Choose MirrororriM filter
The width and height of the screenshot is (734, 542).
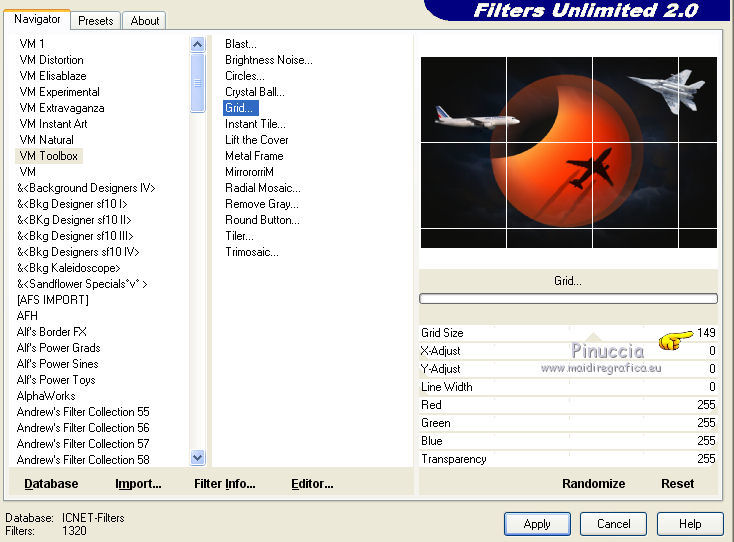pyautogui.click(x=249, y=172)
